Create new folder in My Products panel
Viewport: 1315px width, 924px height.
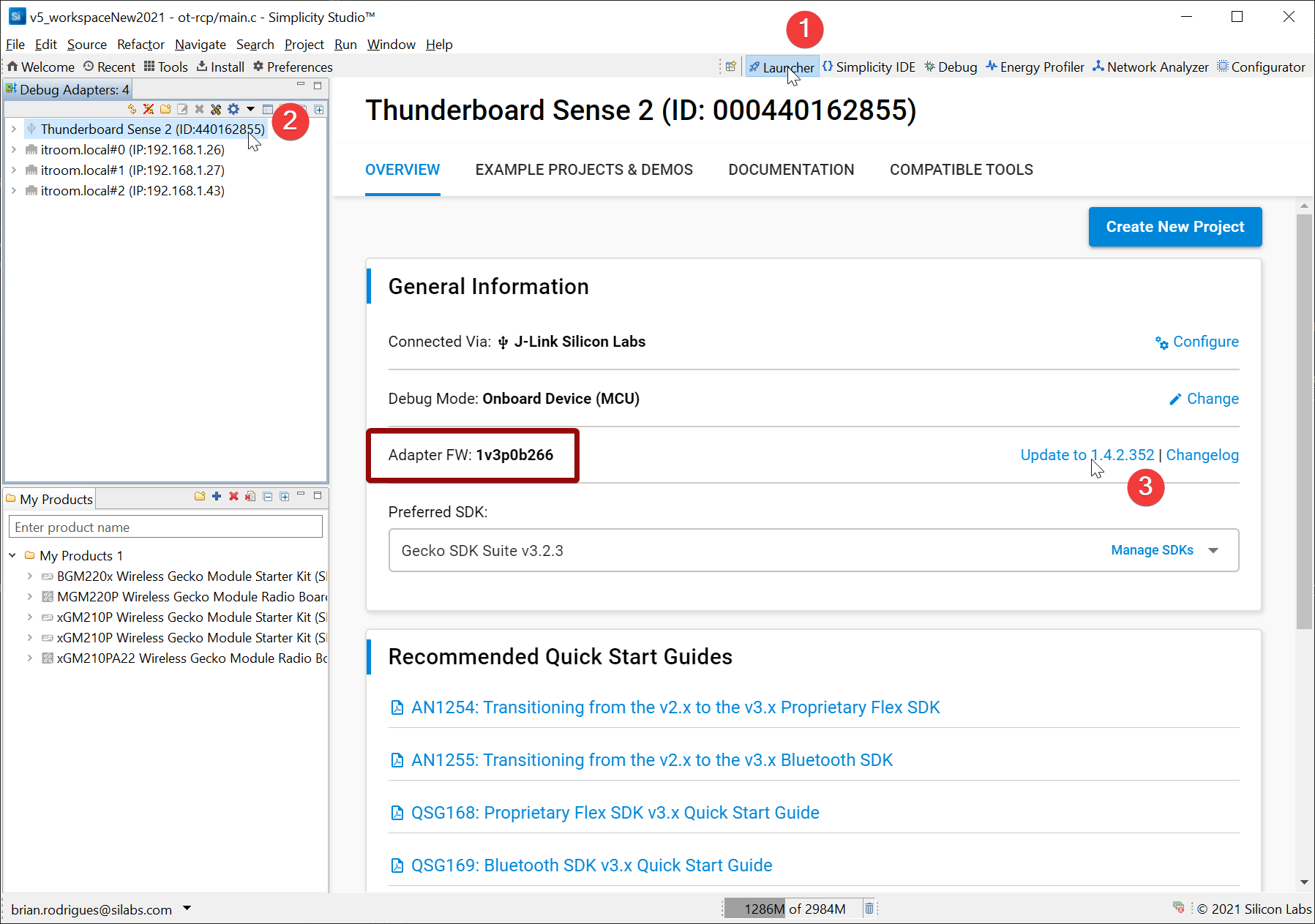pos(200,496)
